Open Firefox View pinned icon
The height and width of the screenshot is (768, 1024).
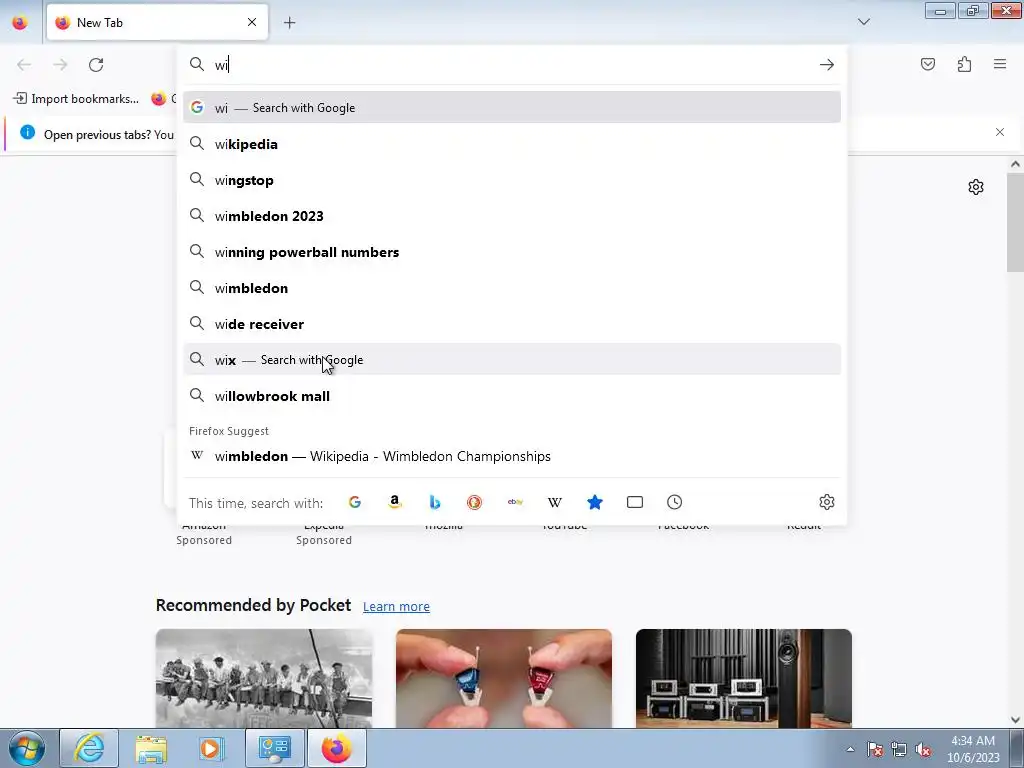point(20,23)
